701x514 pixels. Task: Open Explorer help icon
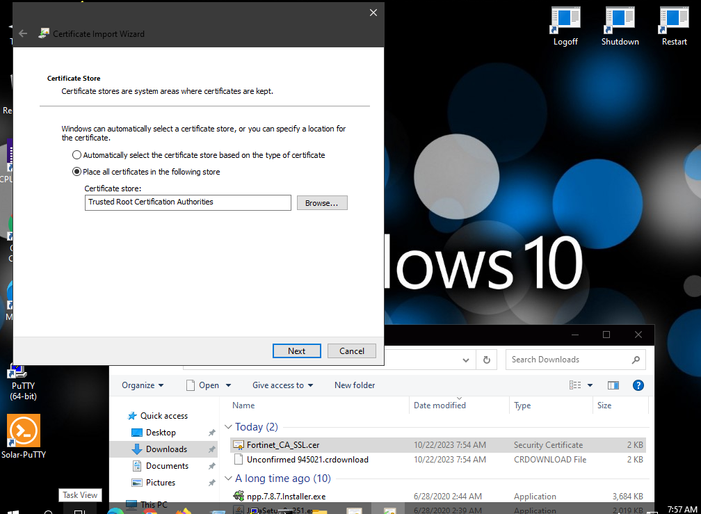pyautogui.click(x=638, y=385)
